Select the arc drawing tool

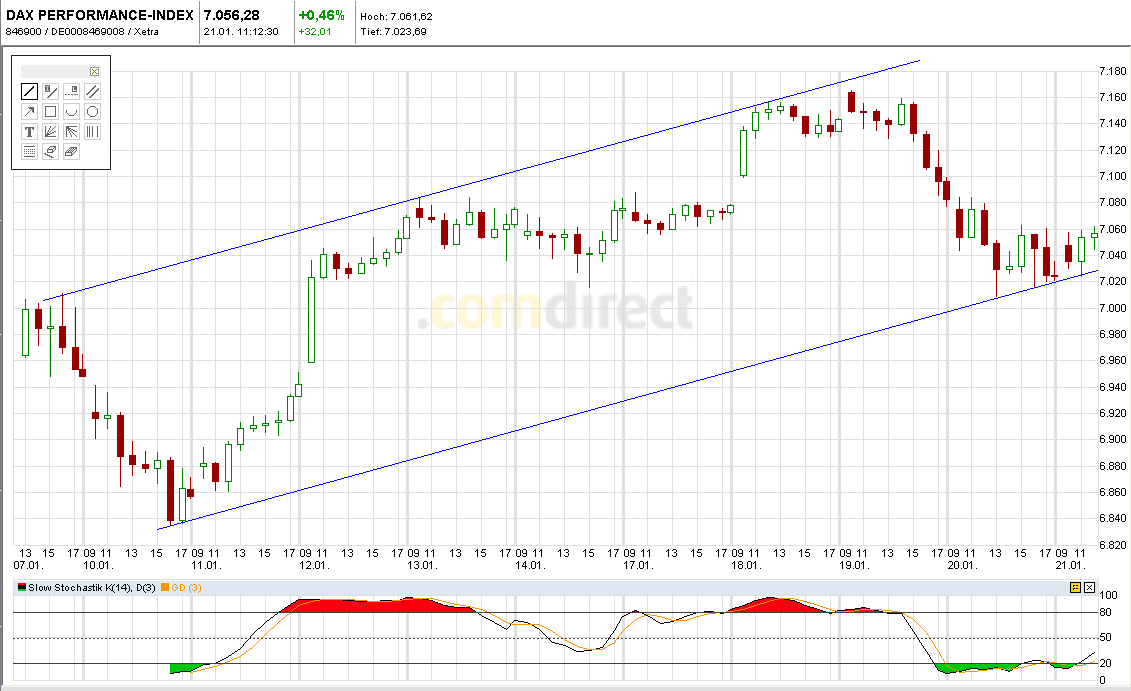(x=70, y=111)
